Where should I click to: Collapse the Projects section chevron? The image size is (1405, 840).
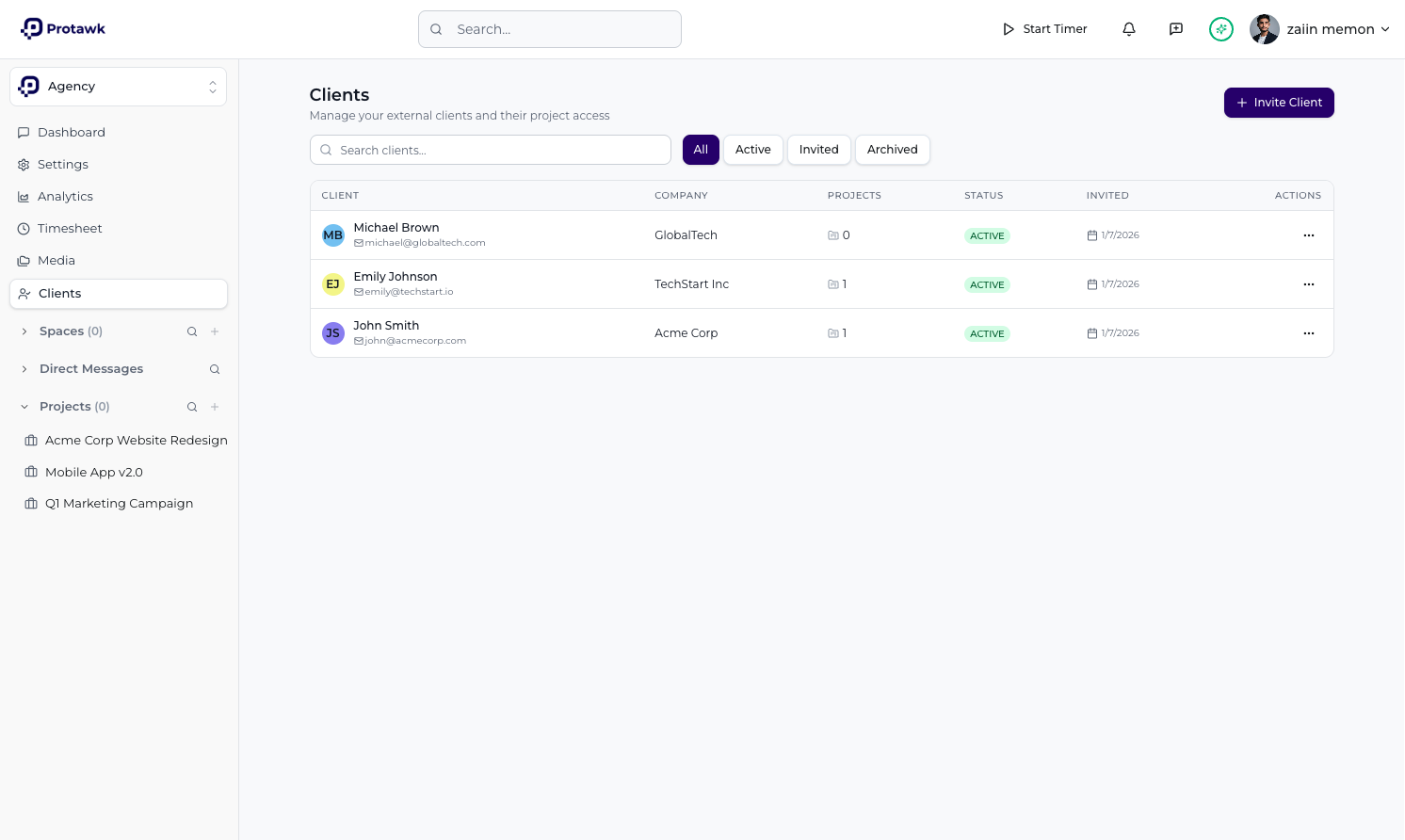[24, 406]
